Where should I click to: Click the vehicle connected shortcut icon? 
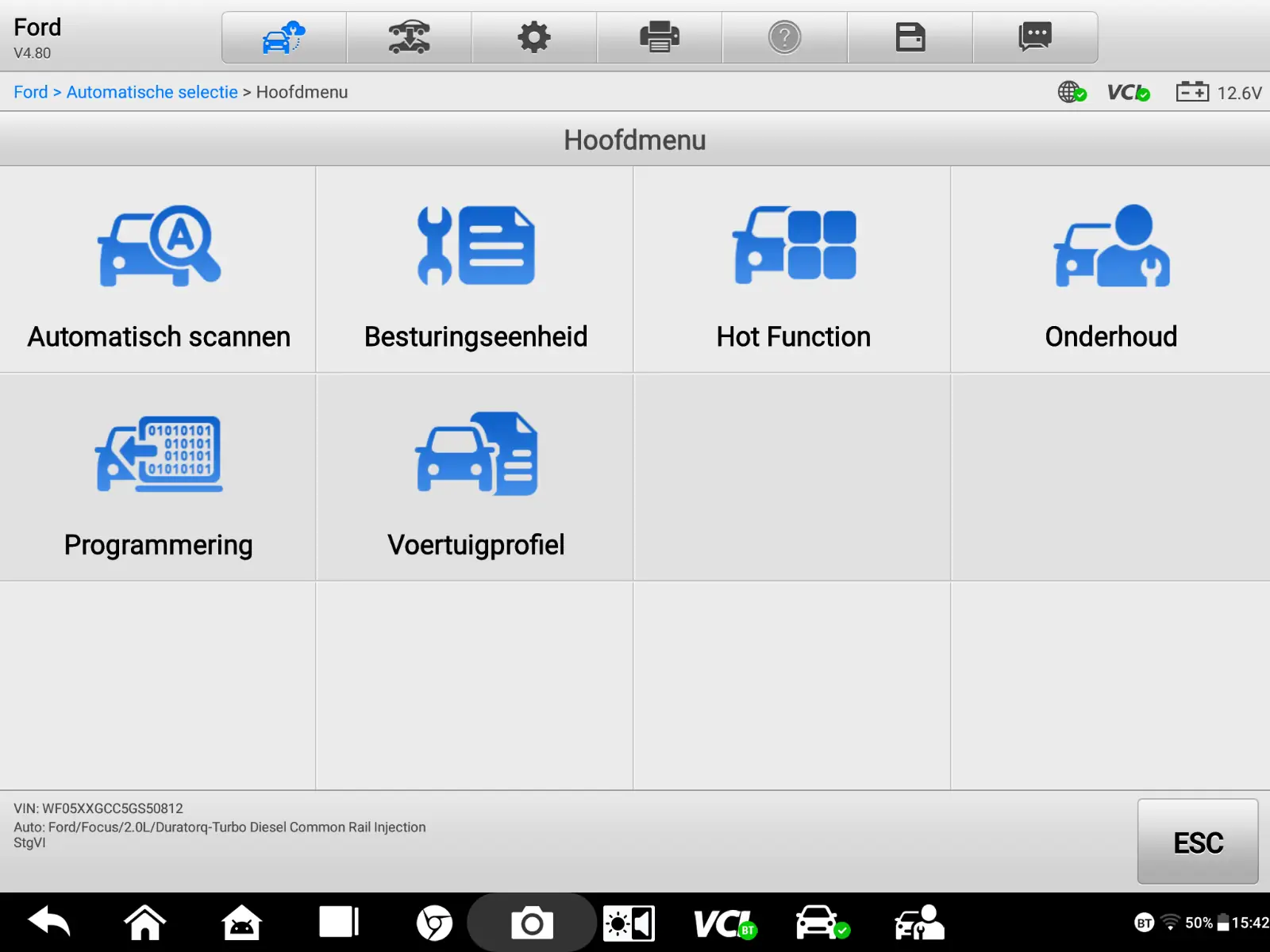click(x=822, y=923)
